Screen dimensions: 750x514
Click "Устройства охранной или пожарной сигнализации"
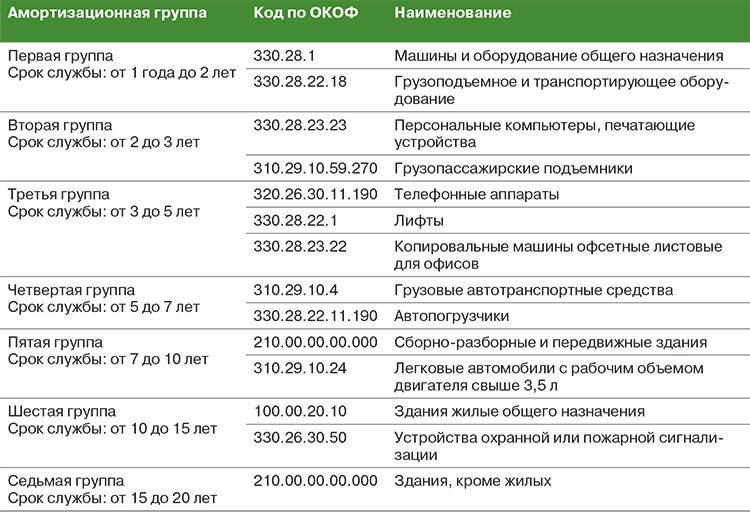click(559, 446)
